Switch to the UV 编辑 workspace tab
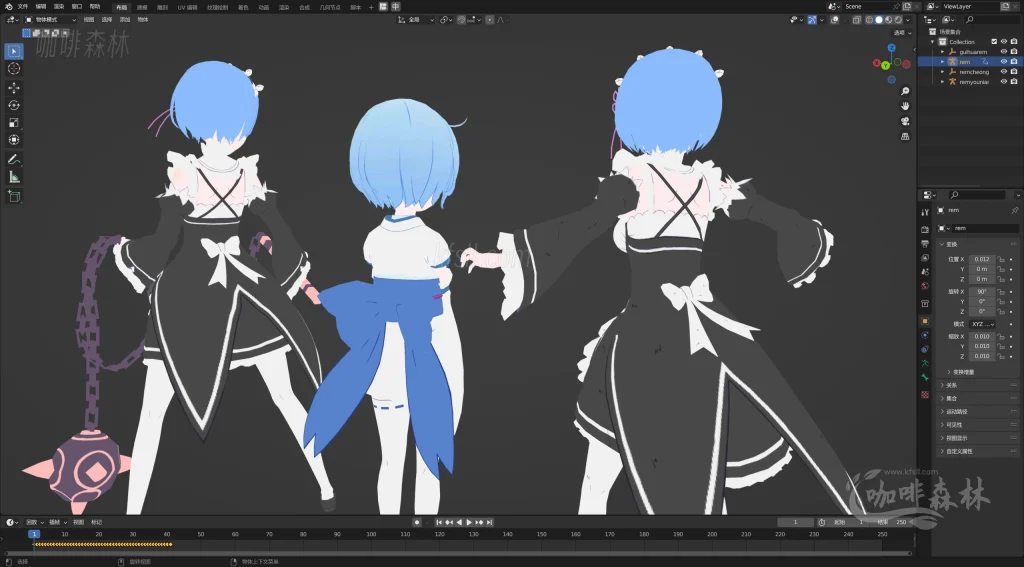Image resolution: width=1024 pixels, height=567 pixels. [x=187, y=7]
